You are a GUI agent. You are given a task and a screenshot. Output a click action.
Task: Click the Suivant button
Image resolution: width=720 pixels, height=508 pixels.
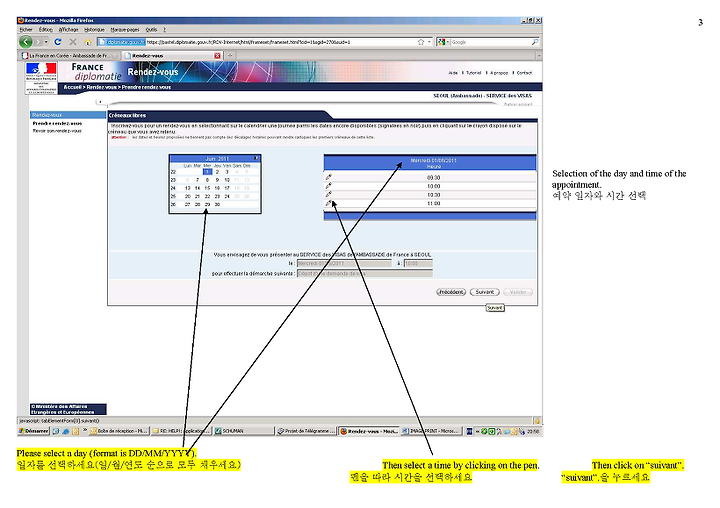(x=484, y=292)
